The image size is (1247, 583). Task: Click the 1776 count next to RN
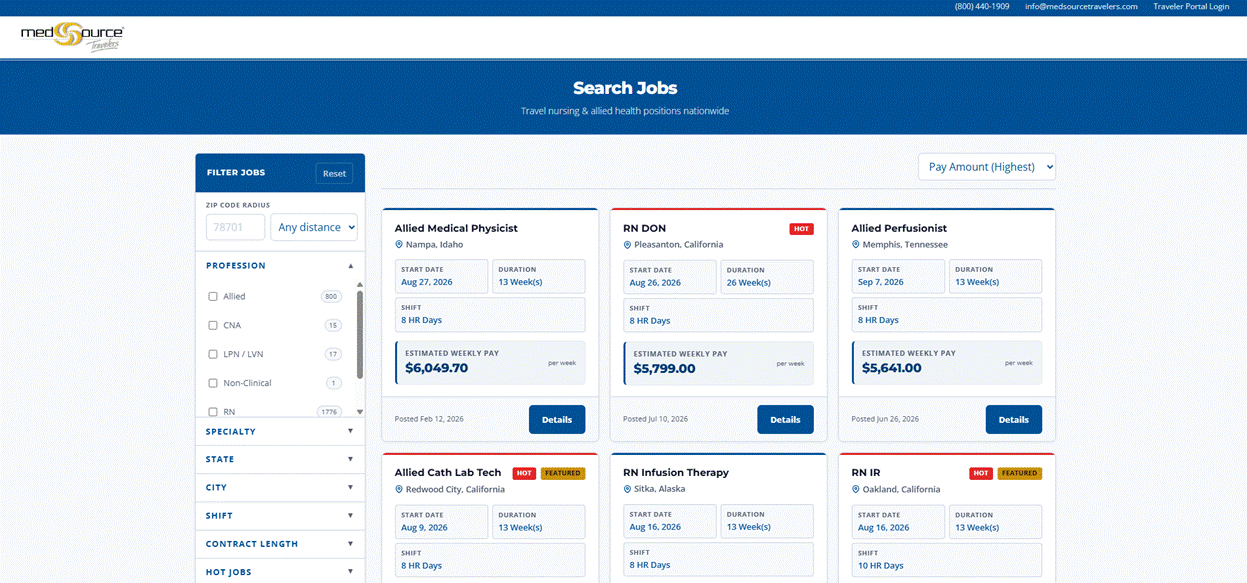[x=329, y=412]
